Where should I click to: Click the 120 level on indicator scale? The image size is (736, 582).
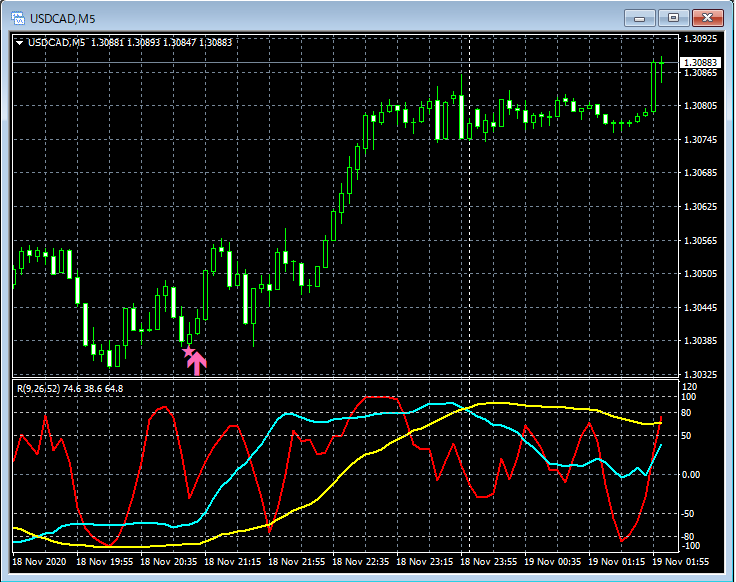pos(689,386)
